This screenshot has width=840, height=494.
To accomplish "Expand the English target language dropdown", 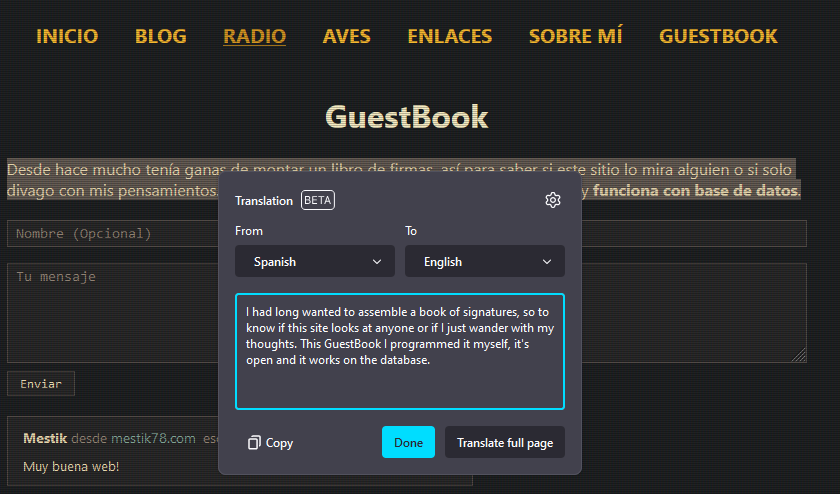I will point(484,262).
